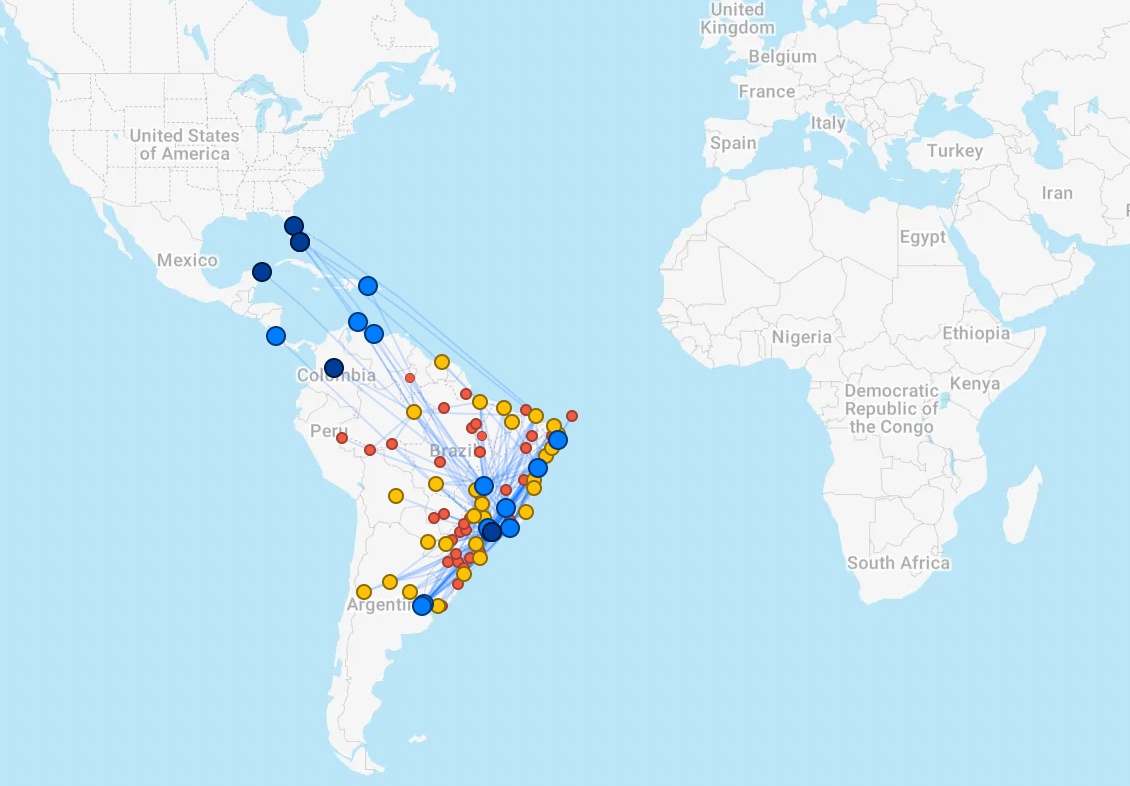The height and width of the screenshot is (786, 1130).
Task: Select the westernmost yellow marker in Argentina
Action: coord(364,592)
